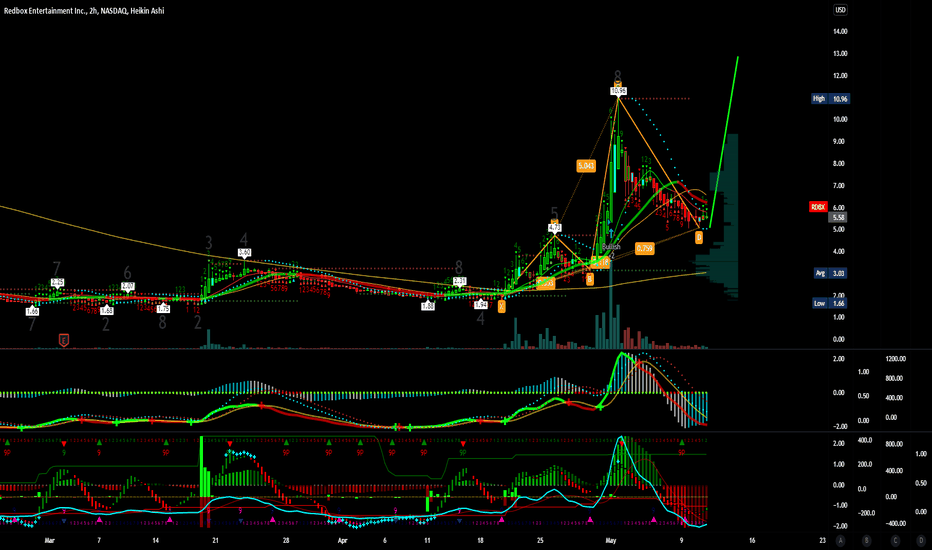Click the Mar date on time axis
The width and height of the screenshot is (932, 550).
50,540
